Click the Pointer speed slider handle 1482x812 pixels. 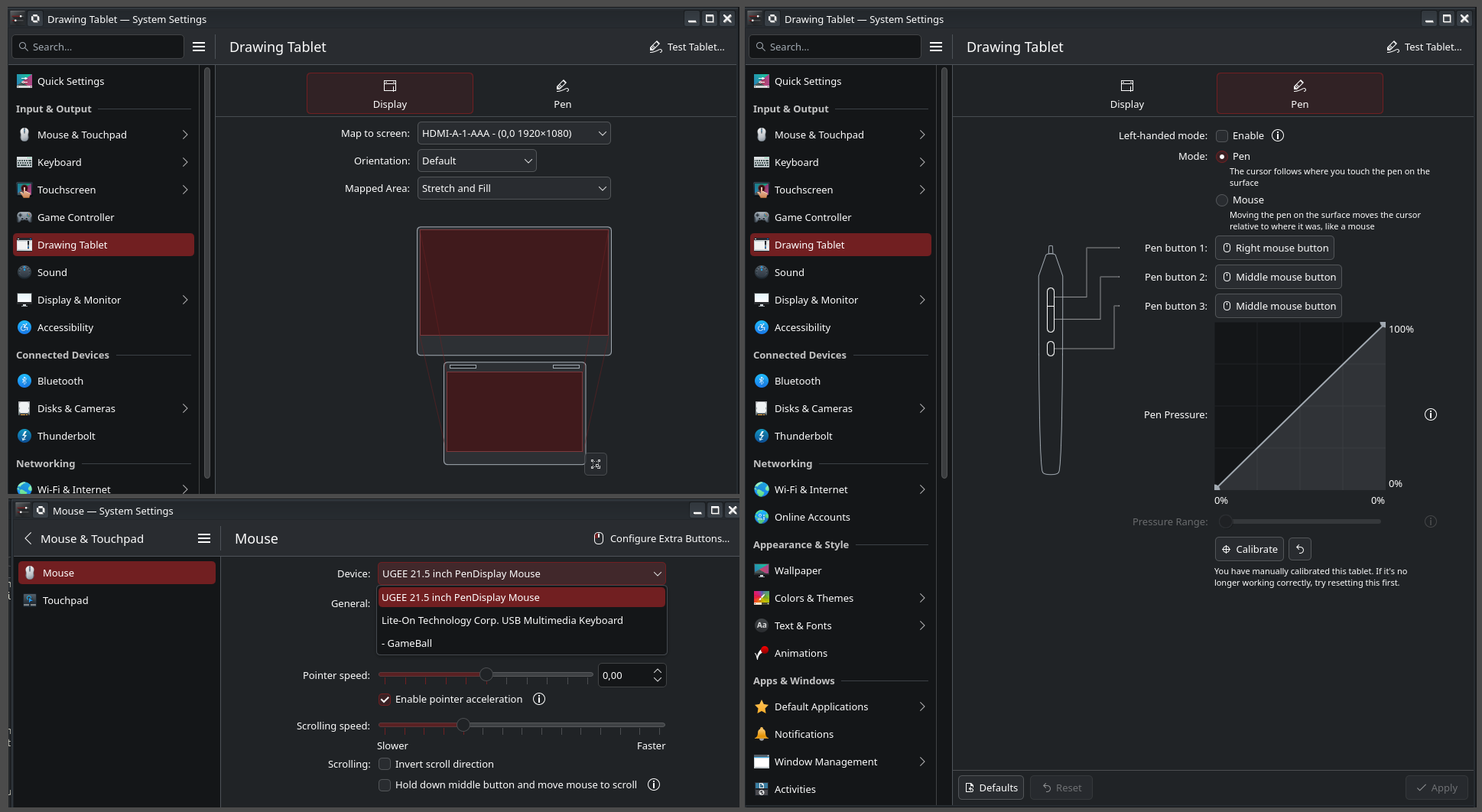pyautogui.click(x=486, y=674)
